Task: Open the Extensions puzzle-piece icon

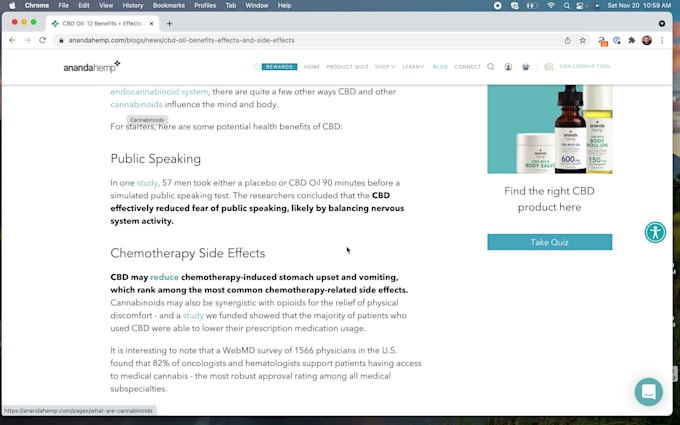Action: click(x=631, y=40)
